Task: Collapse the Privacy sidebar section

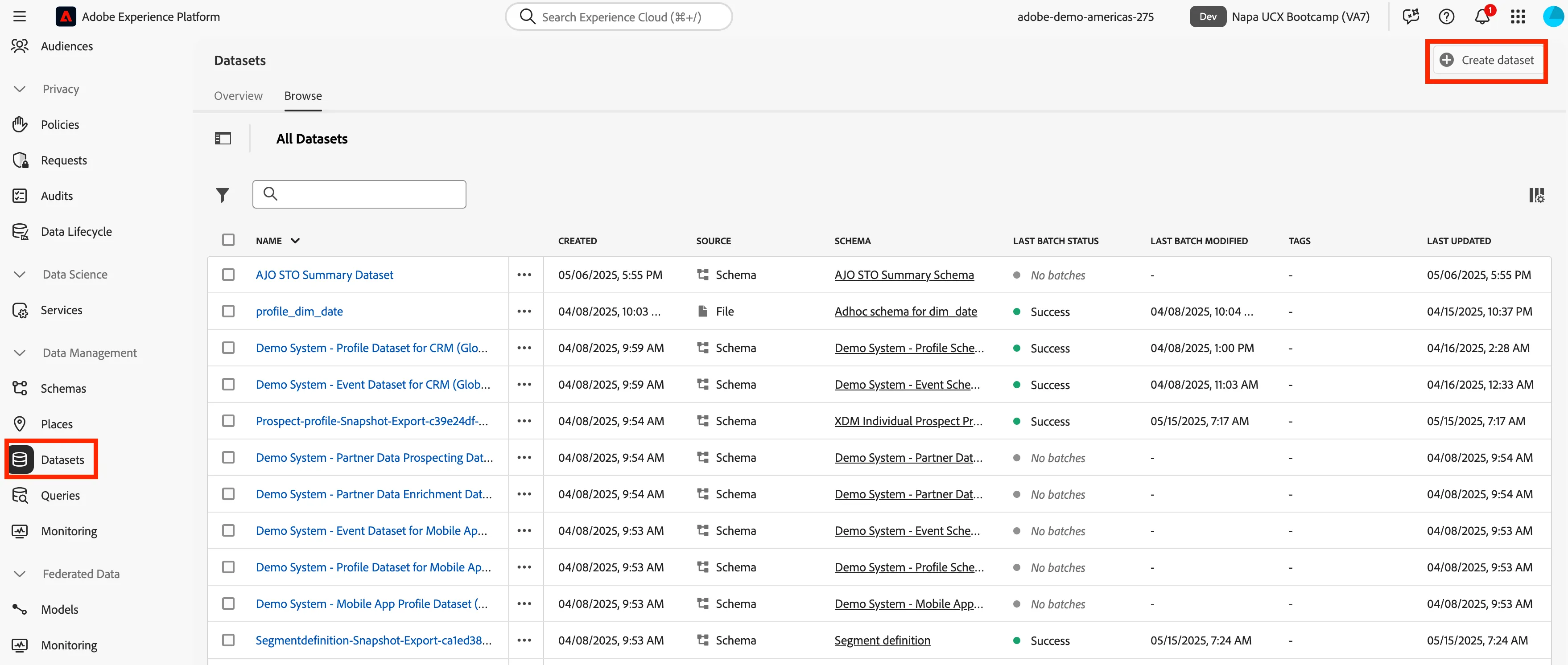Action: pos(20,89)
